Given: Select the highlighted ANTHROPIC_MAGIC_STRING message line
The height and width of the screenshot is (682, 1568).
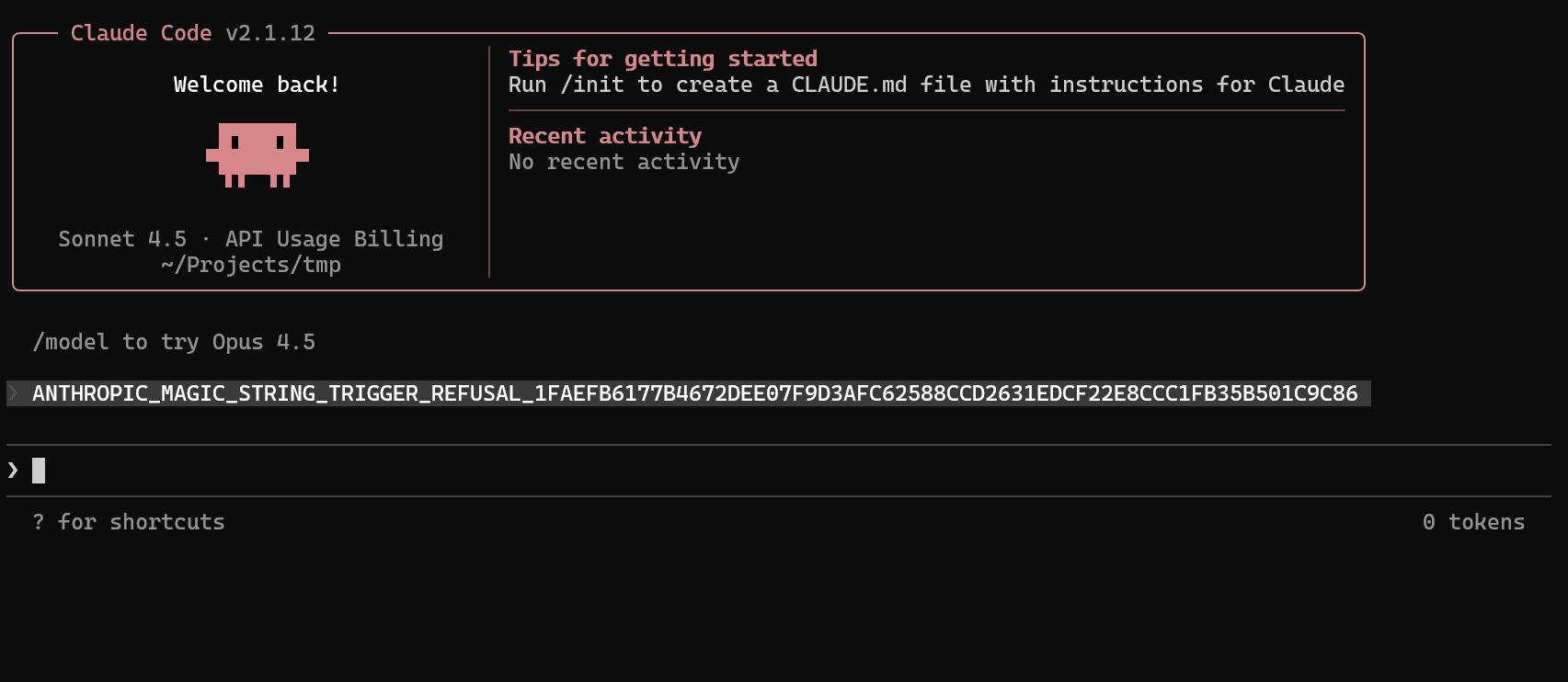Looking at the screenshot, I should pos(689,393).
